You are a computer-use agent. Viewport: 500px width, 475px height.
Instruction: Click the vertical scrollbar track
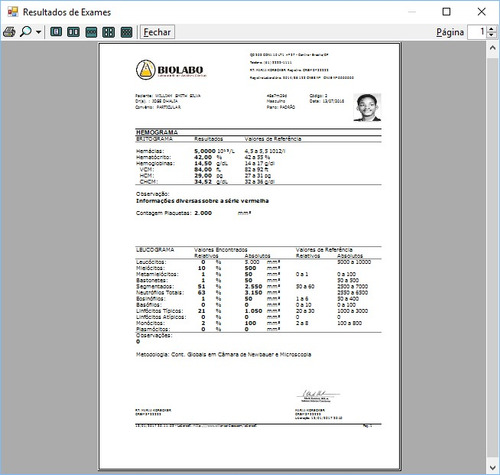click(493, 258)
